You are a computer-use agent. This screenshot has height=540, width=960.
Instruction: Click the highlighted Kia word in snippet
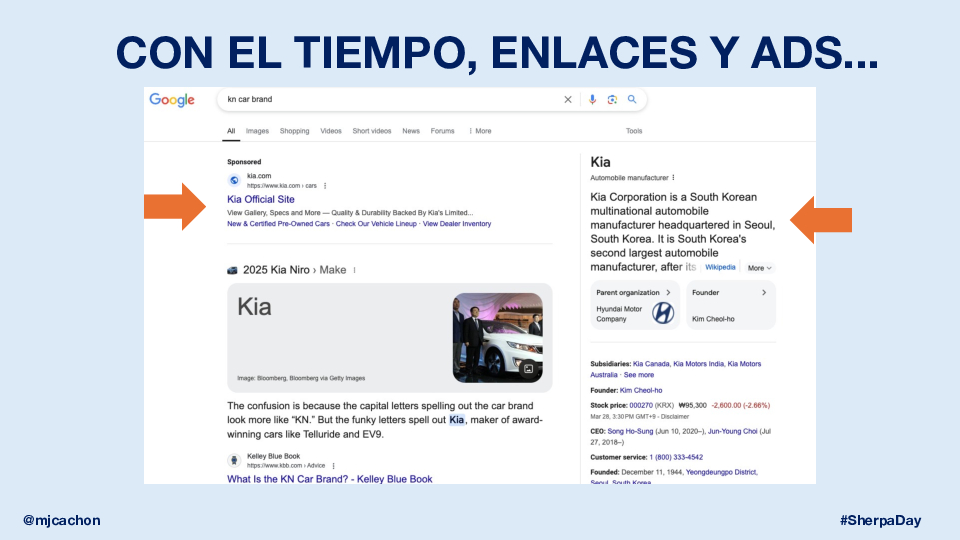457,420
